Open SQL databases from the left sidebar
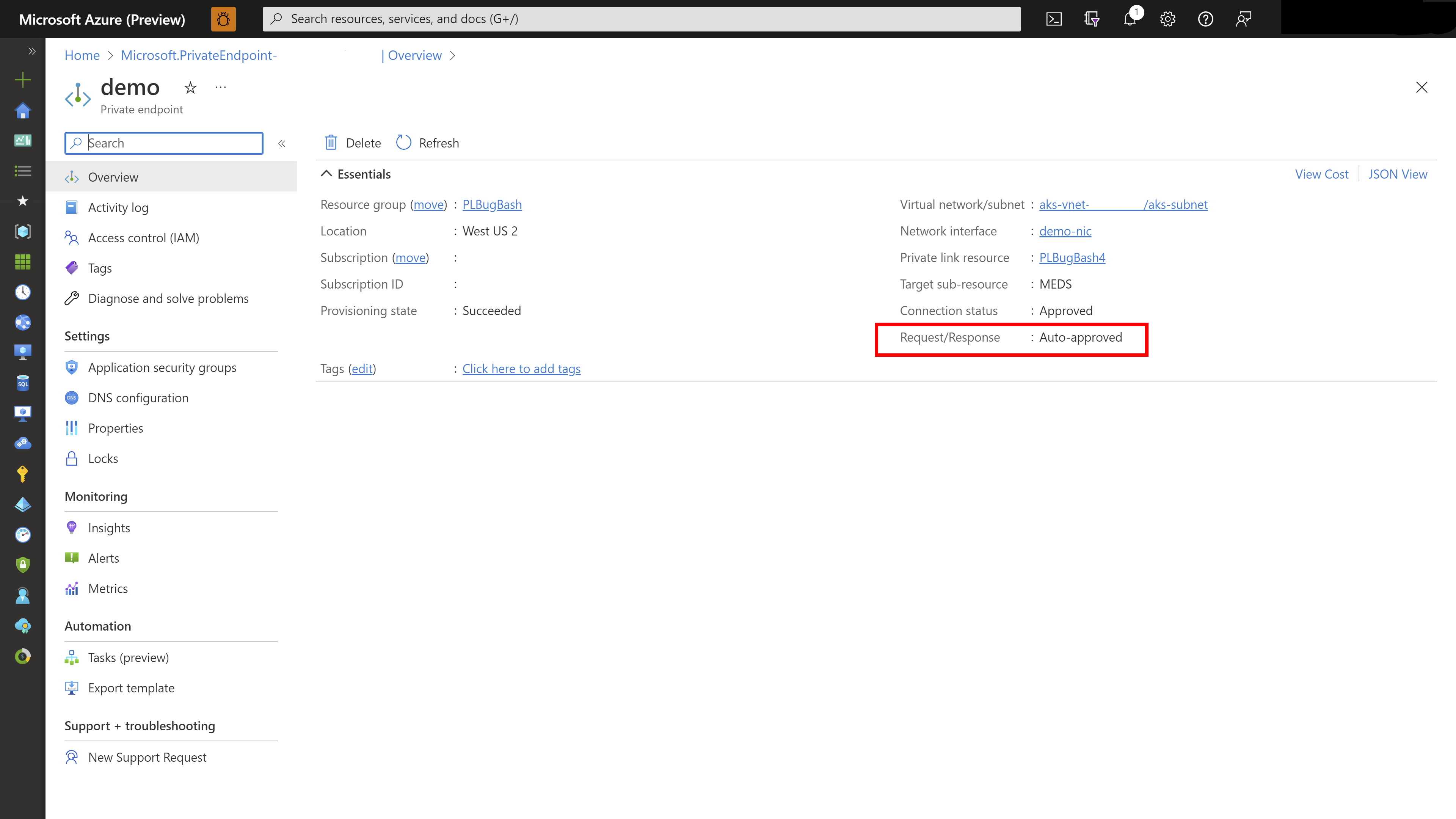The width and height of the screenshot is (1456, 819). pyautogui.click(x=23, y=383)
